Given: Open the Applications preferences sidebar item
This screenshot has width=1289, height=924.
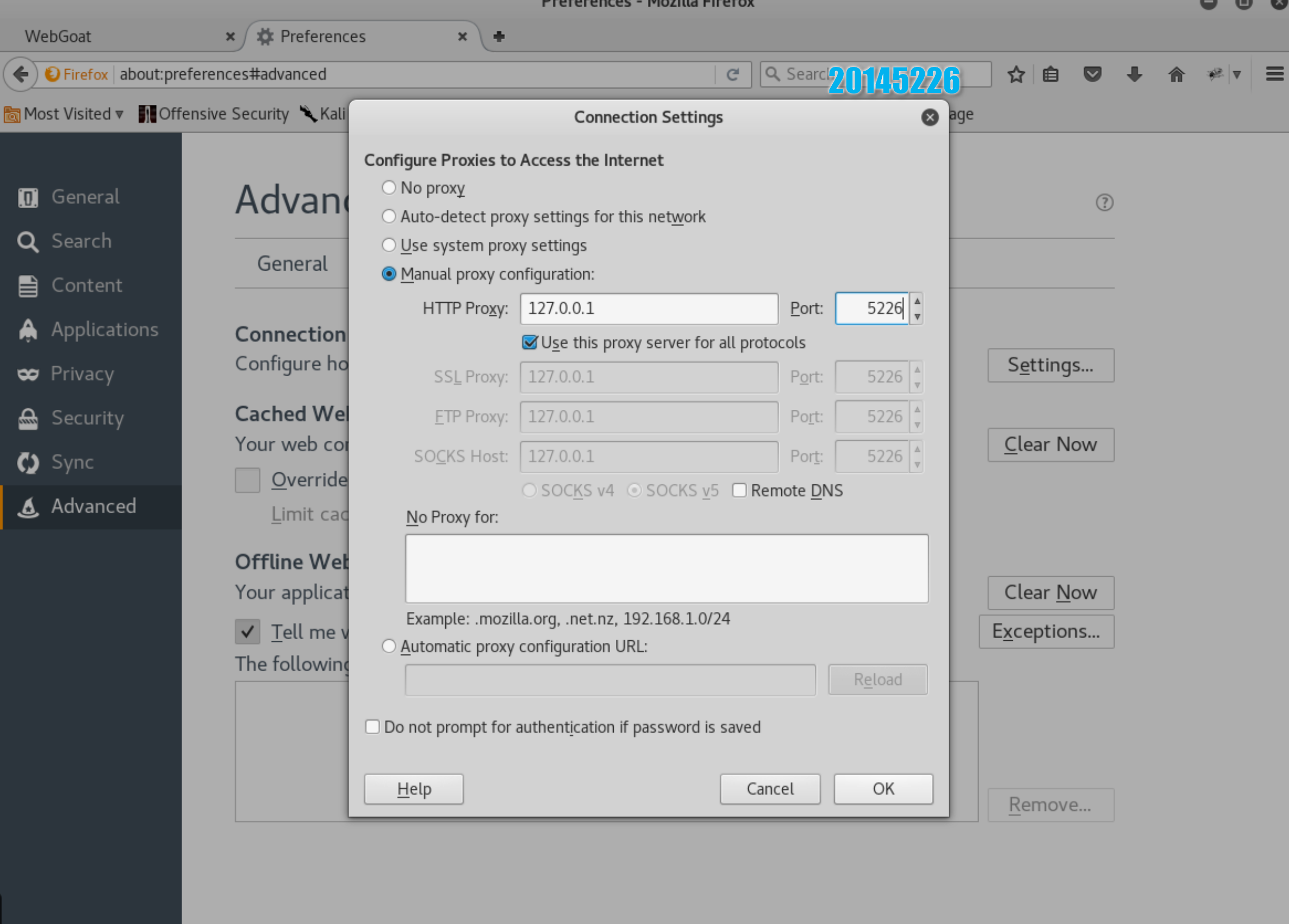Looking at the screenshot, I should 91,329.
